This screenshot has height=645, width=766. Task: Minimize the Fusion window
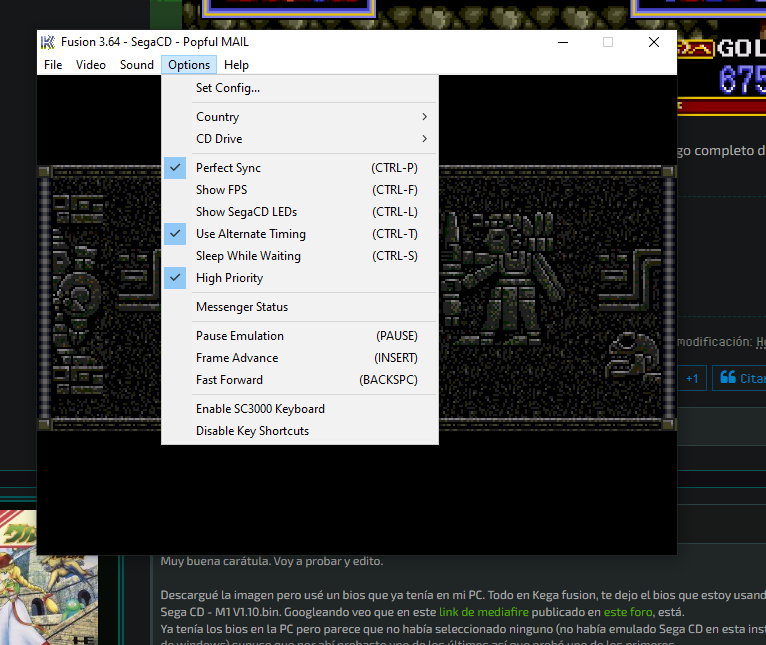pyautogui.click(x=563, y=43)
